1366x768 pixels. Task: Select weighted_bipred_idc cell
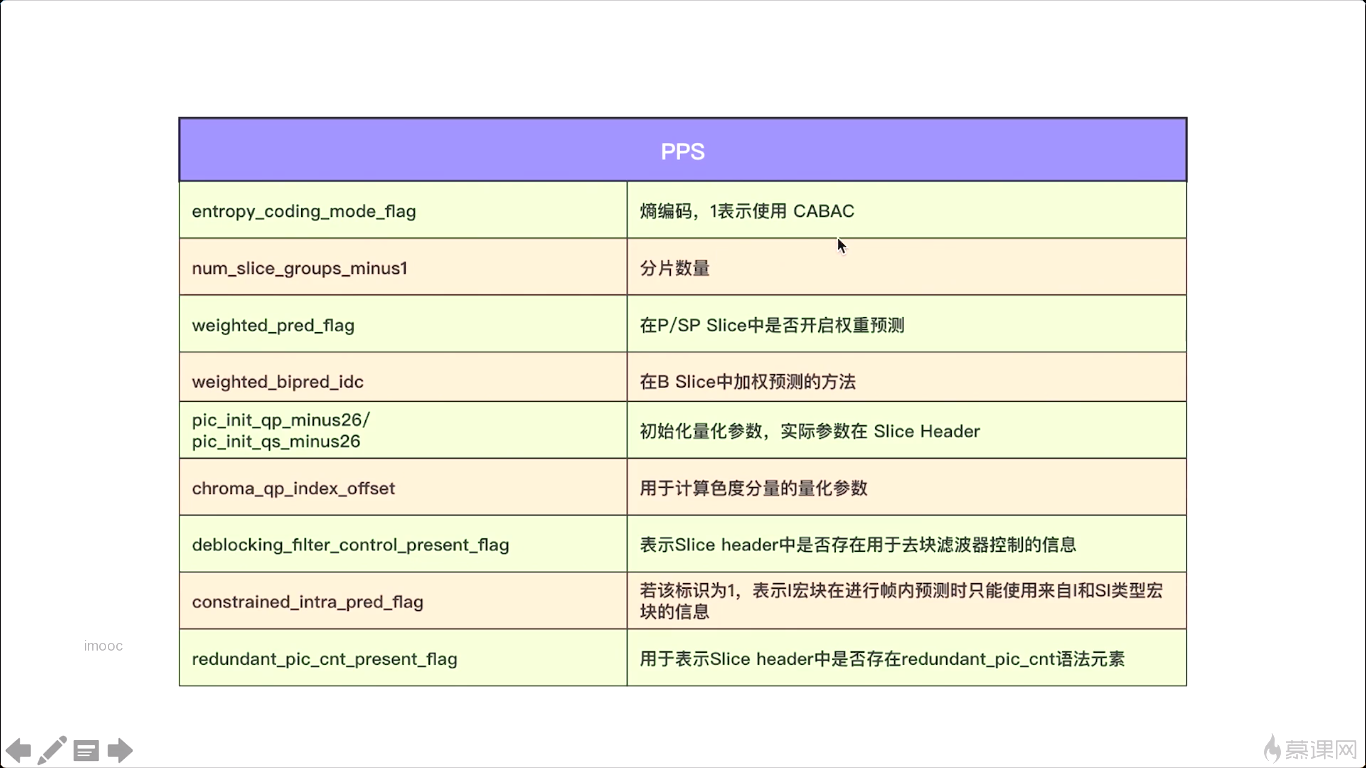point(403,378)
